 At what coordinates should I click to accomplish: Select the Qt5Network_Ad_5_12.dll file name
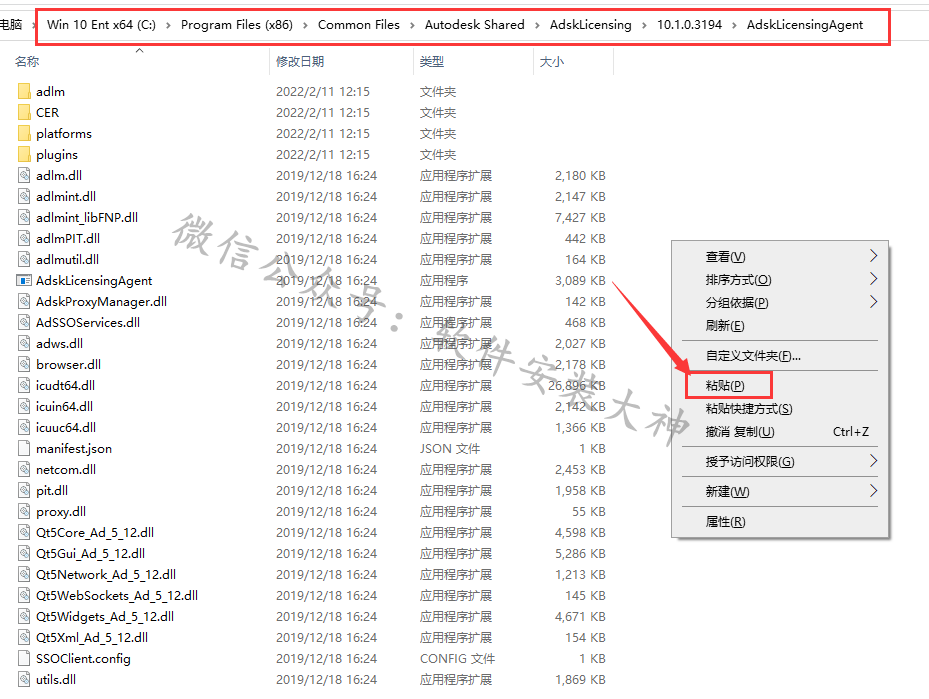(106, 575)
